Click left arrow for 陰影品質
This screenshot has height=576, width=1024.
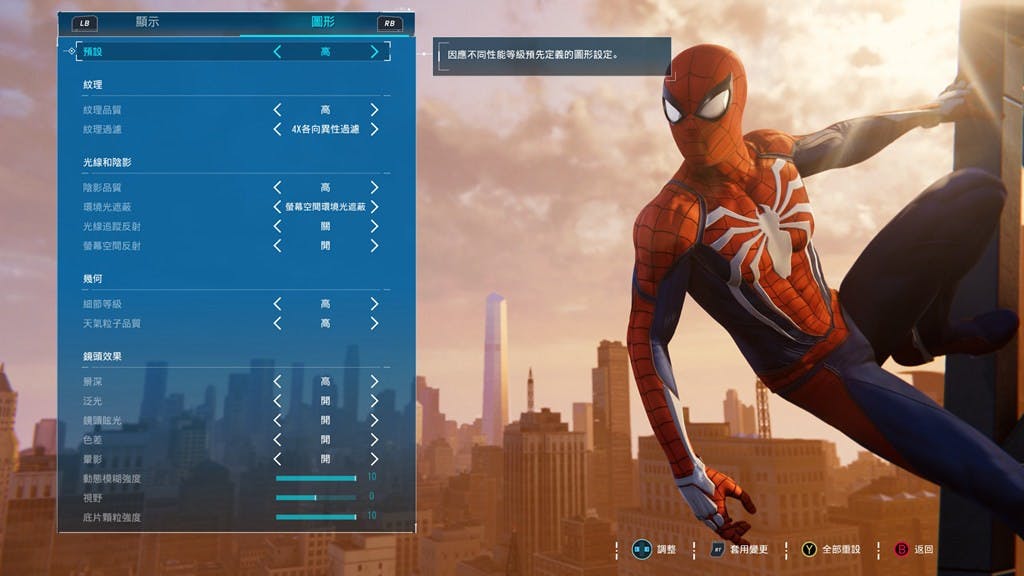(278, 187)
